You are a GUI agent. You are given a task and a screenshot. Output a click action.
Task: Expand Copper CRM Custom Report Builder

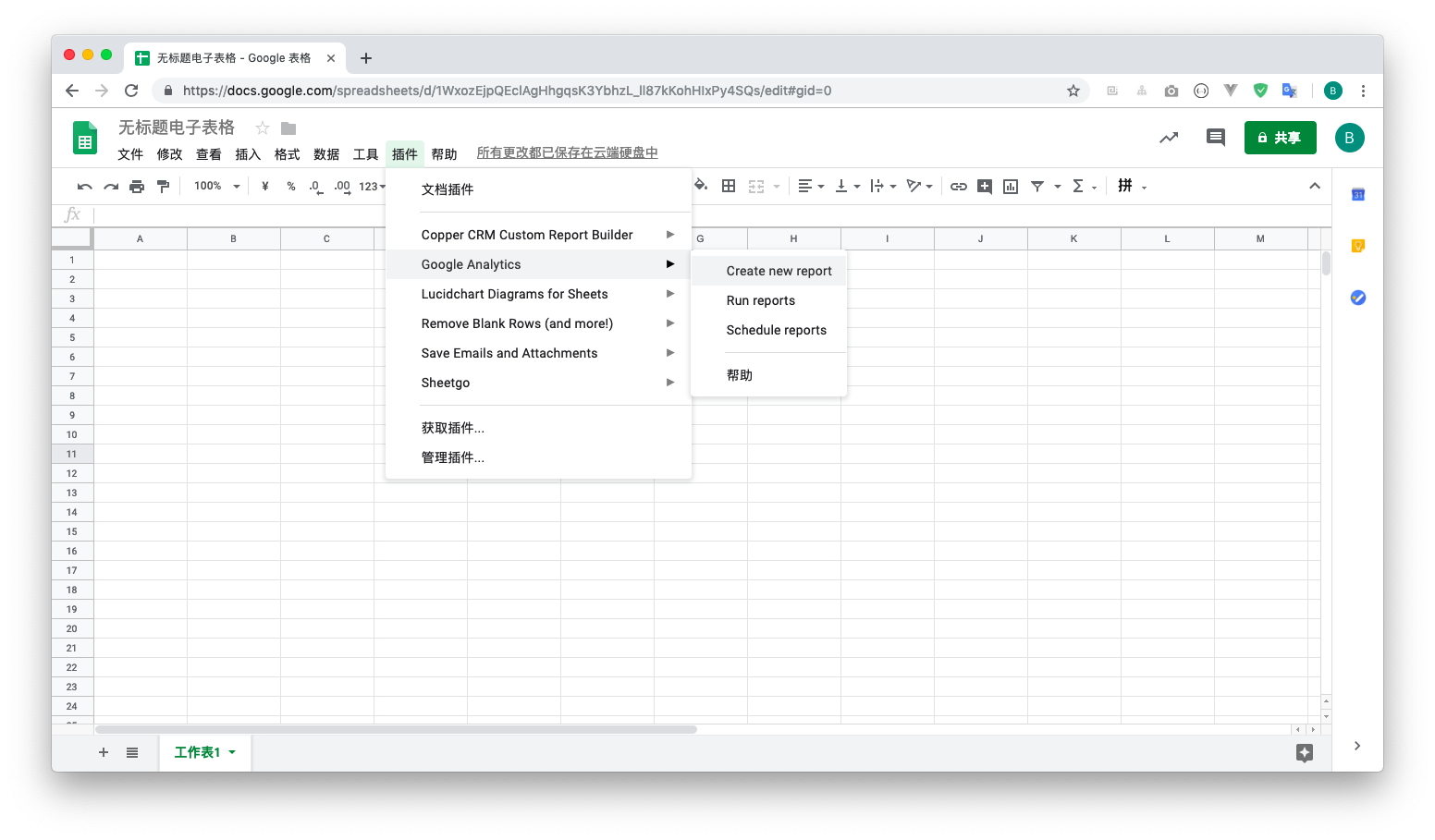tap(538, 235)
